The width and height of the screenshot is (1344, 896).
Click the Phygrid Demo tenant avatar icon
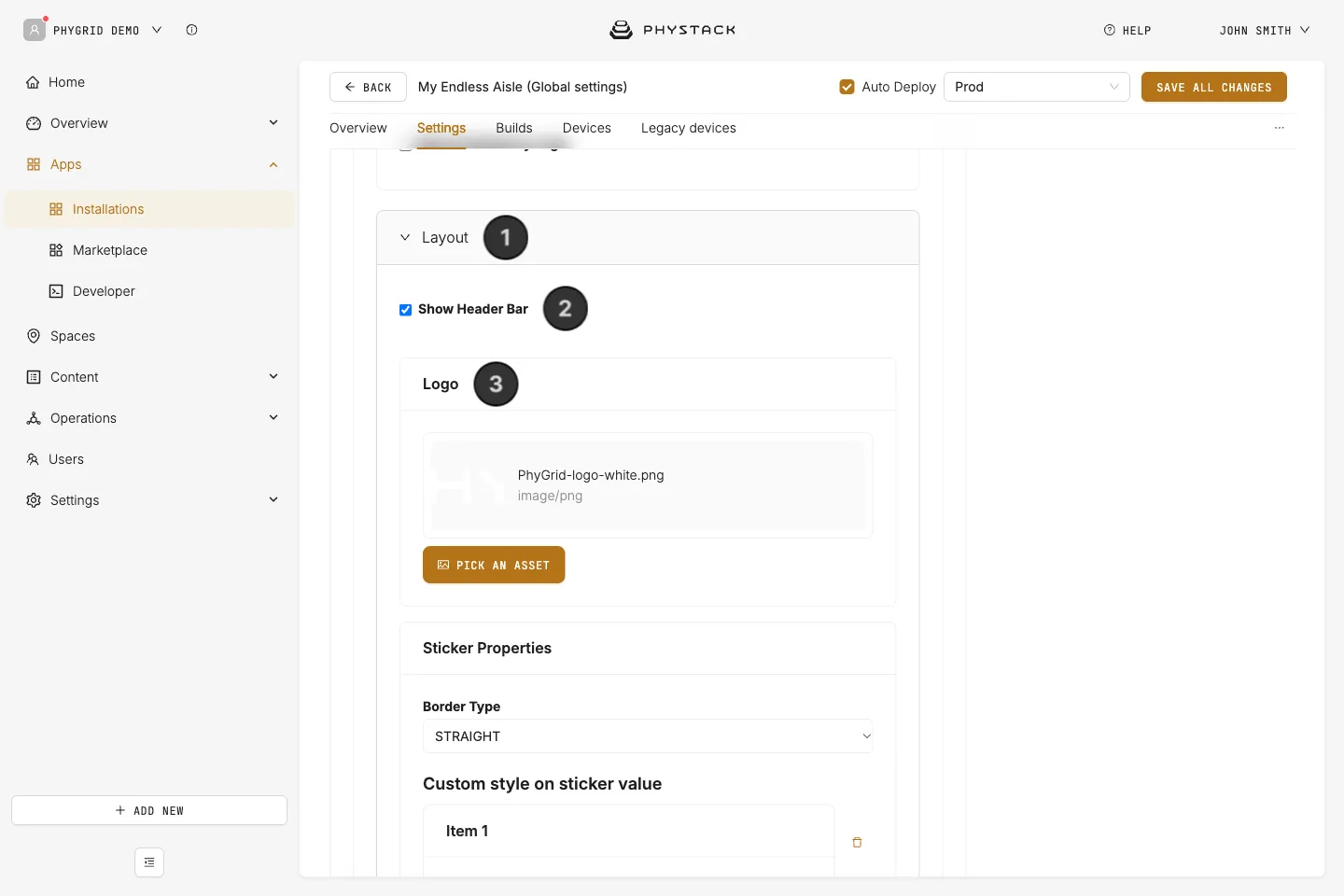(35, 30)
